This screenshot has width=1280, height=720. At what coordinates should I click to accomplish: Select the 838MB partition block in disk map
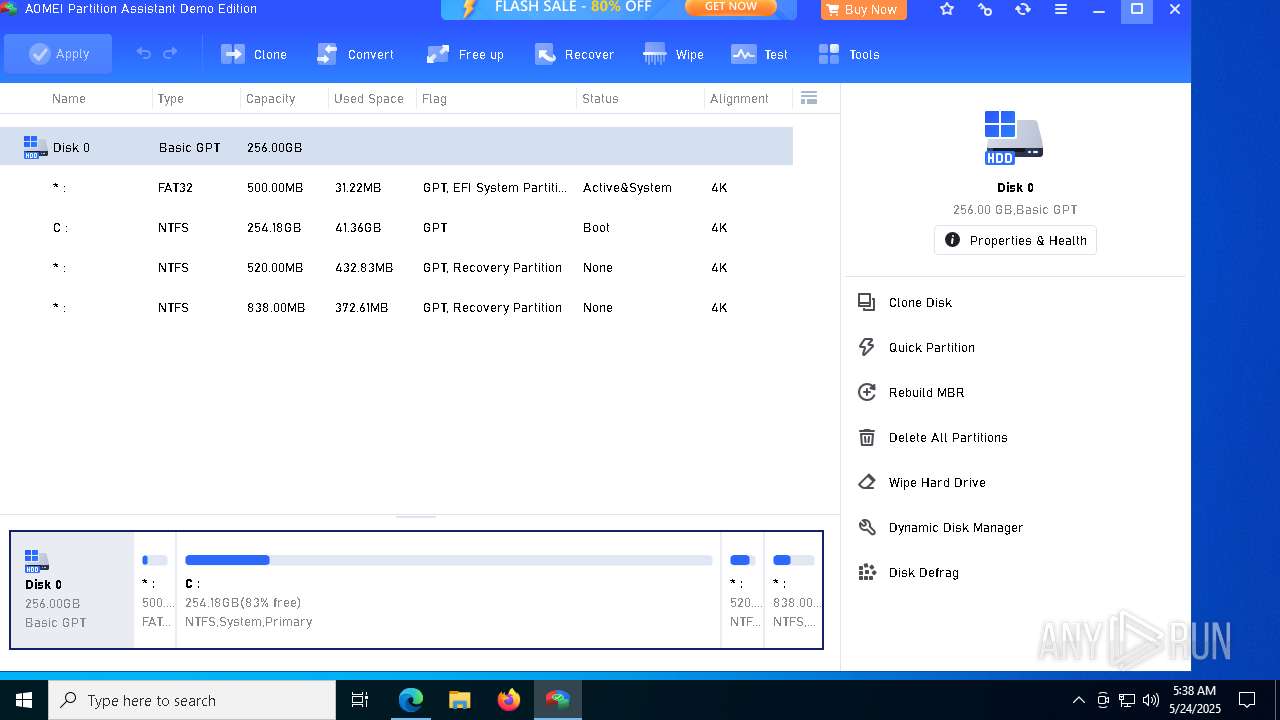793,590
